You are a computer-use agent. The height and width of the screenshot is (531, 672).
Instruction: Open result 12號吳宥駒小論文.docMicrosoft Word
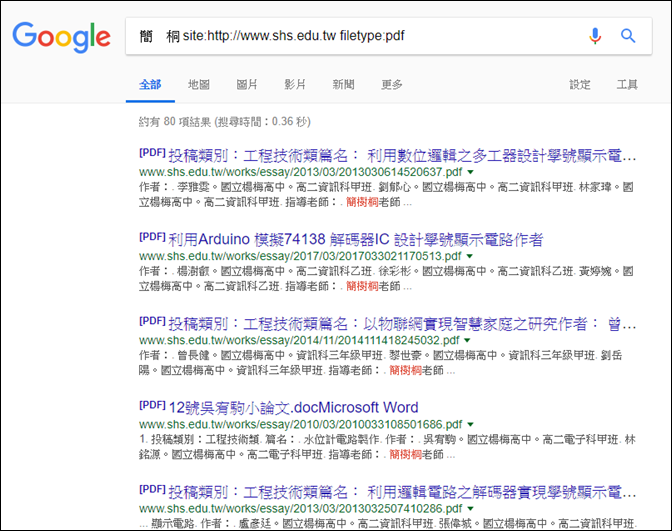coord(293,408)
